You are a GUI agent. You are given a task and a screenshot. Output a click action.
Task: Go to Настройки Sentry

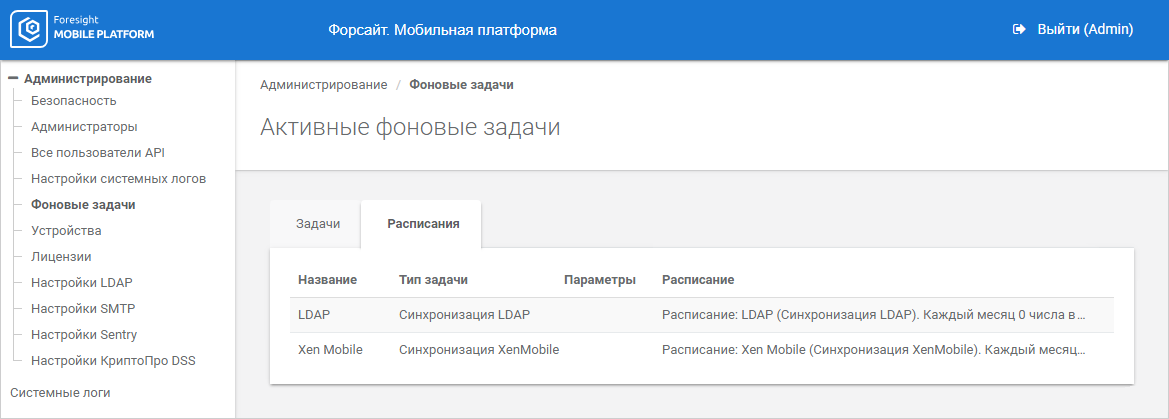click(84, 335)
